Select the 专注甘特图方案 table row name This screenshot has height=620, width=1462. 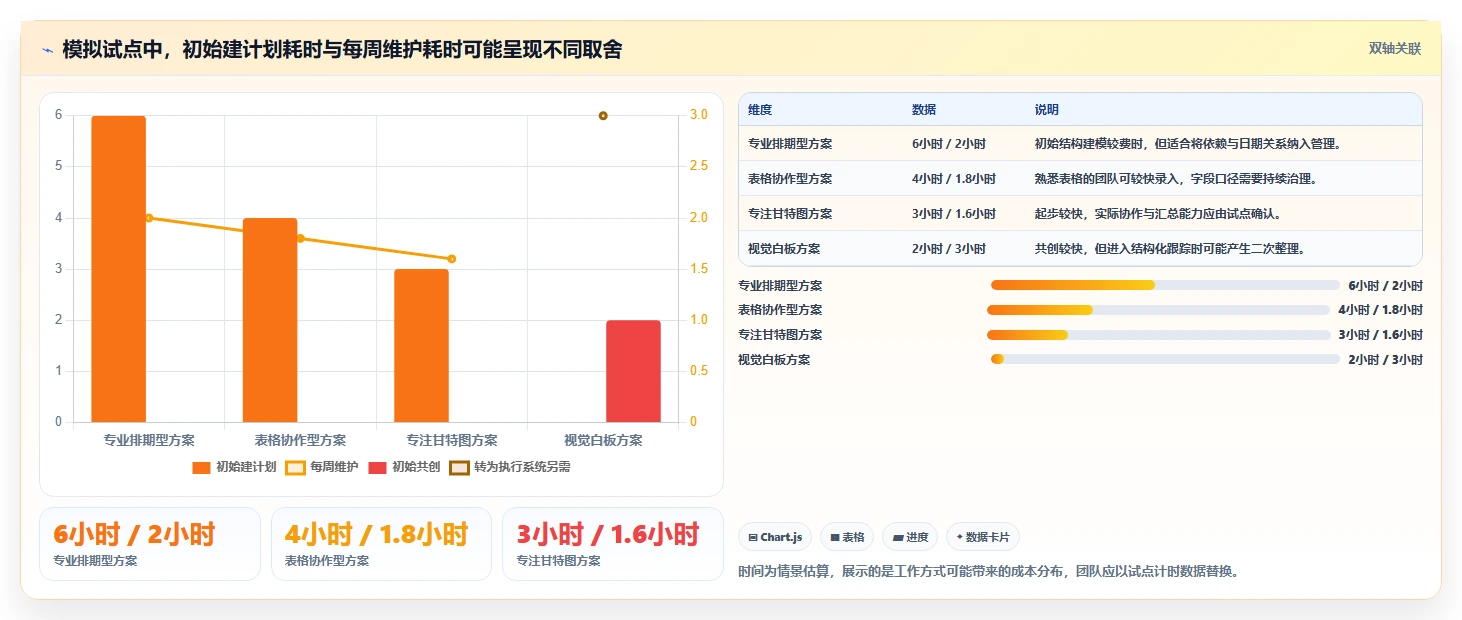point(790,214)
